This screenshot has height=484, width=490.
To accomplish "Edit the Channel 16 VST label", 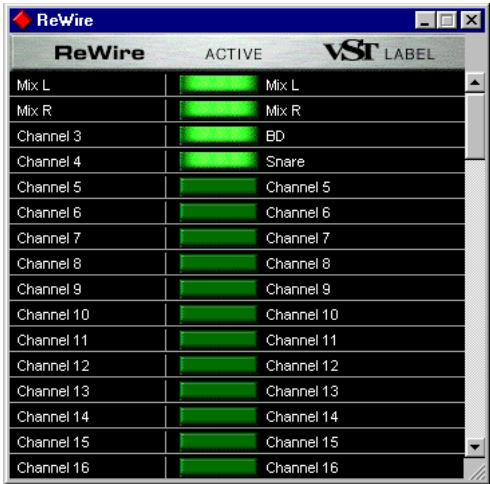I will pyautogui.click(x=302, y=468).
